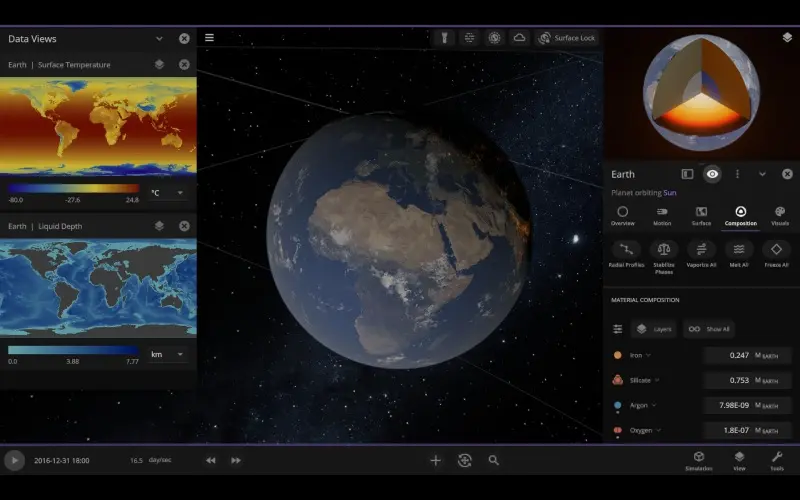Toggle the clouds icon in top toolbar
This screenshot has width=800, height=500.
(519, 38)
